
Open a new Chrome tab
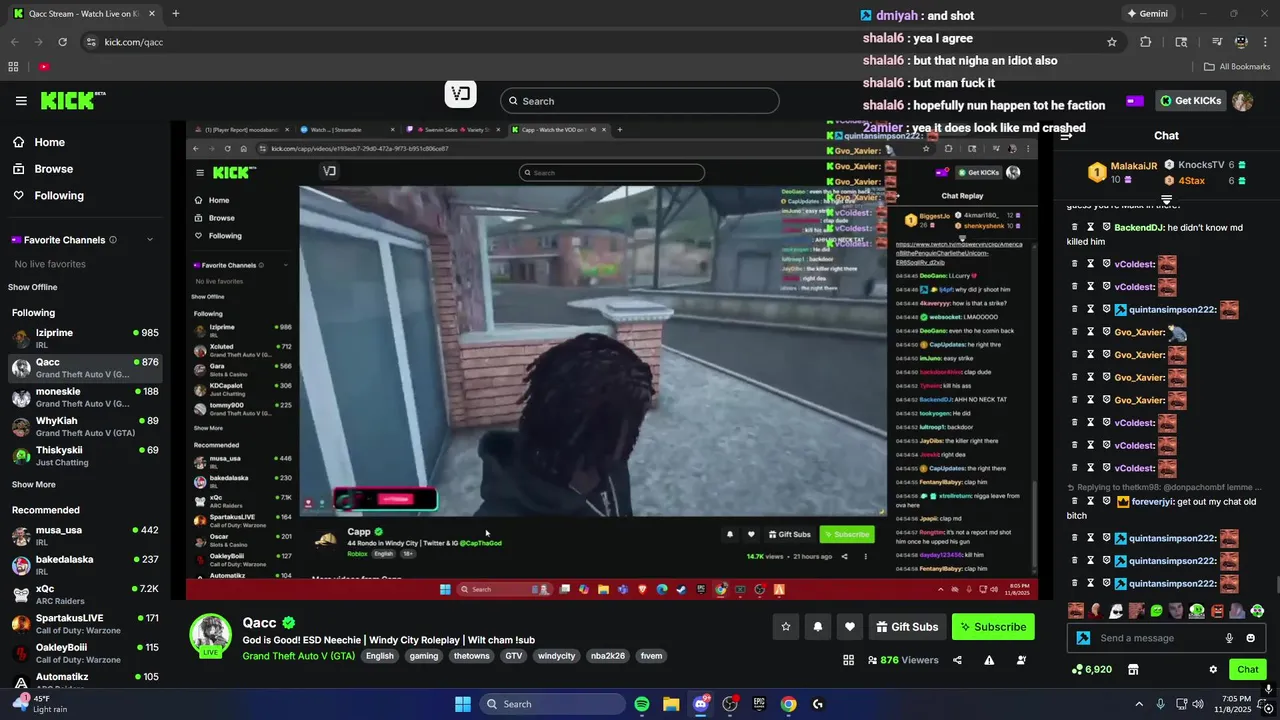[176, 14]
